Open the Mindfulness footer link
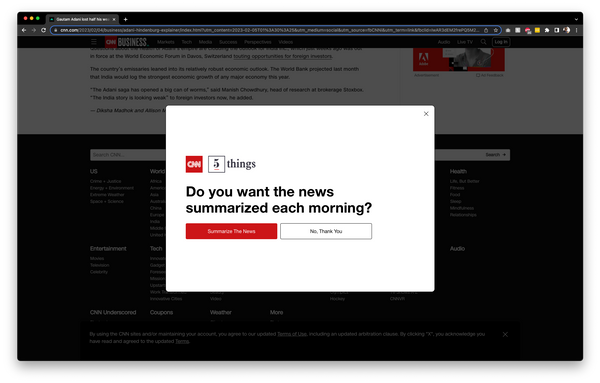Screen dimensions: 600x383 pyautogui.click(x=462, y=209)
